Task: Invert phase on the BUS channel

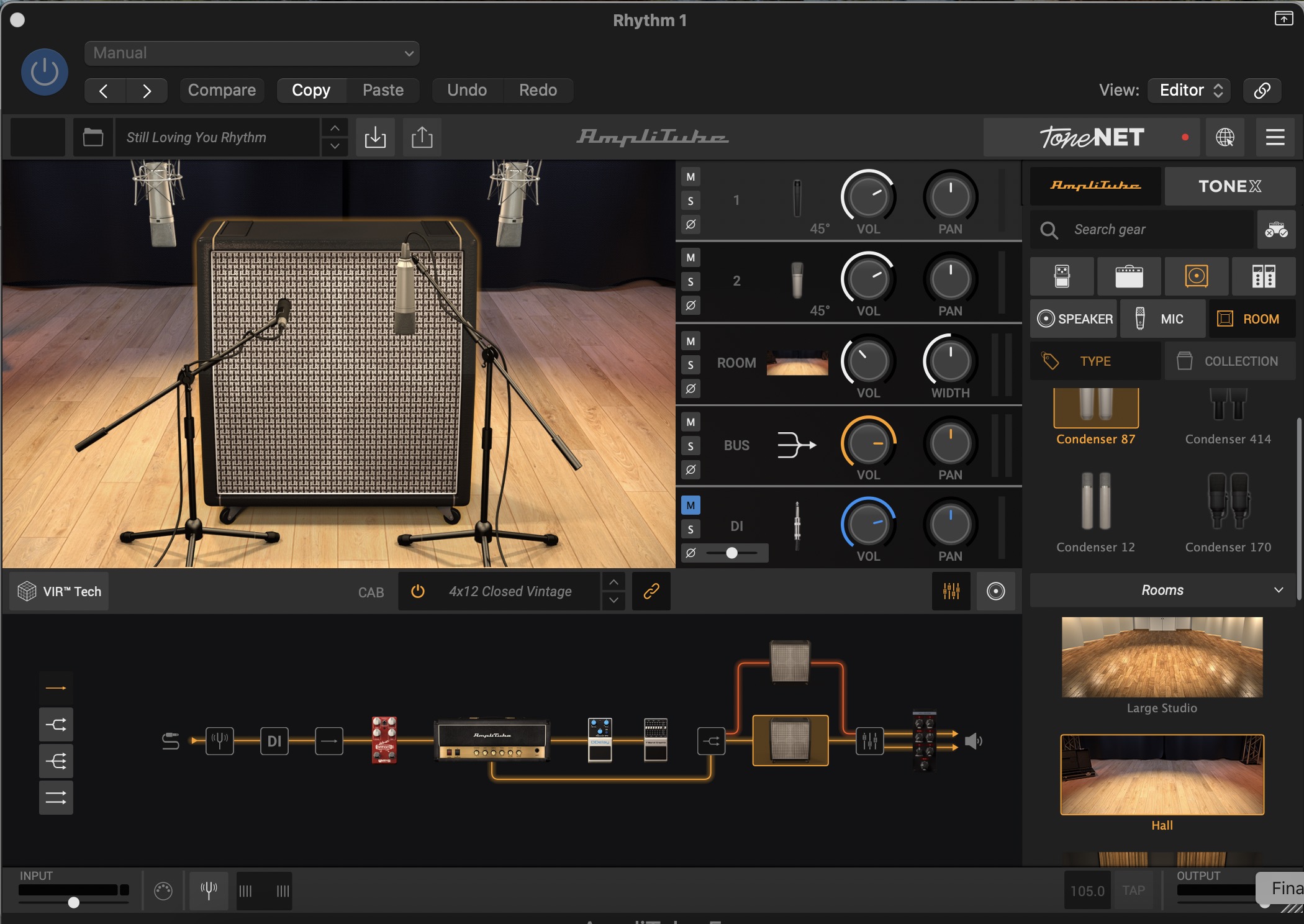Action: [690, 470]
